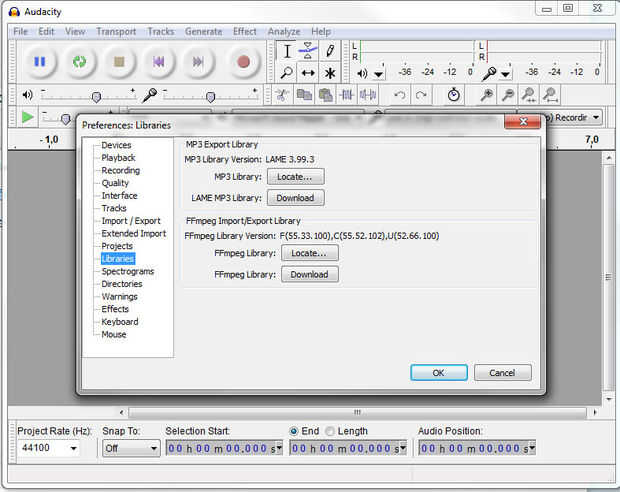Image resolution: width=620 pixels, height=492 pixels.
Task: Click the Zoom In icon
Action: [486, 95]
